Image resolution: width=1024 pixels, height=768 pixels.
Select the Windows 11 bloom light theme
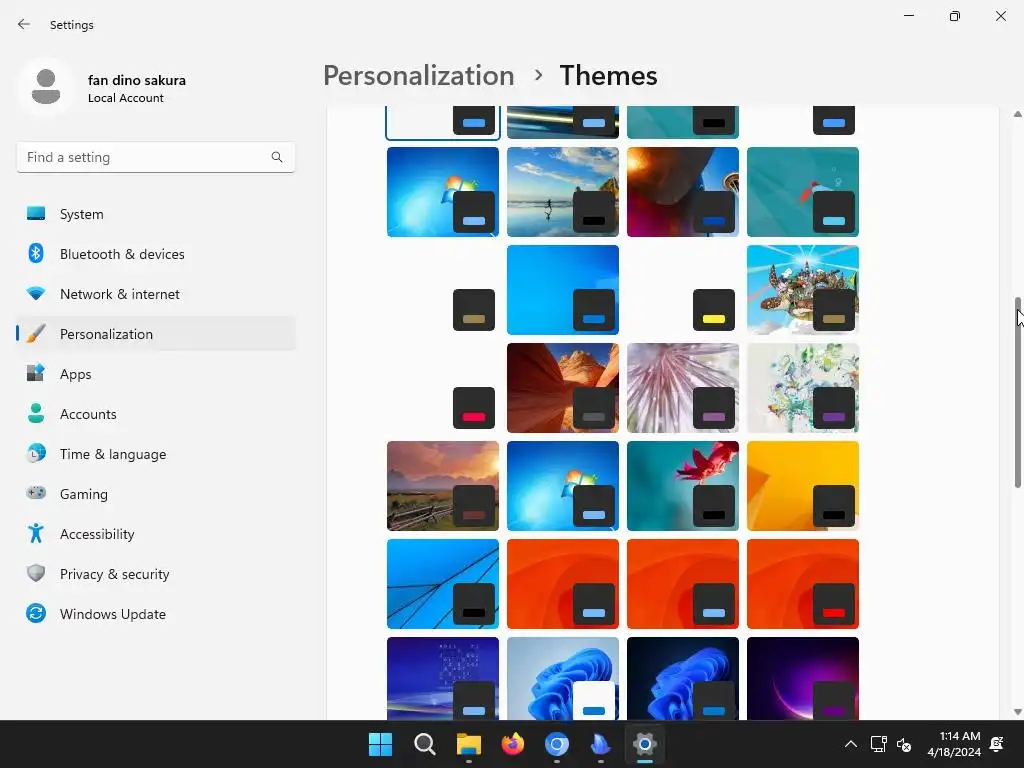(x=562, y=679)
